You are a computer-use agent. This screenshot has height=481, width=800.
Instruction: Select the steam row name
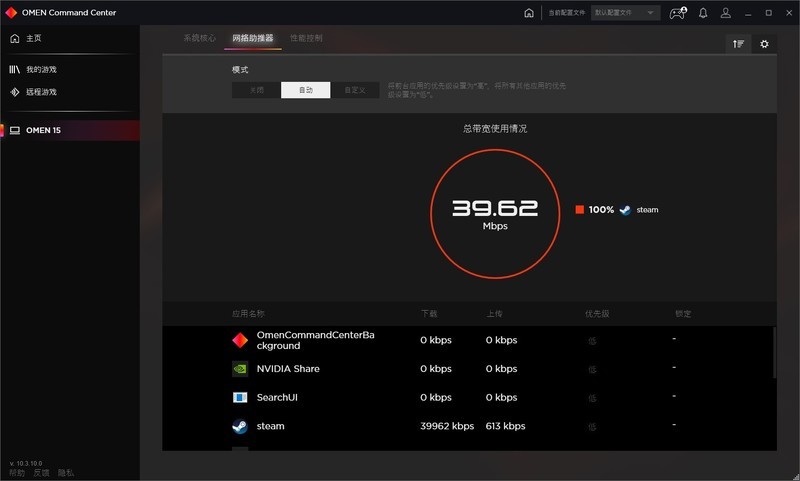(270, 426)
